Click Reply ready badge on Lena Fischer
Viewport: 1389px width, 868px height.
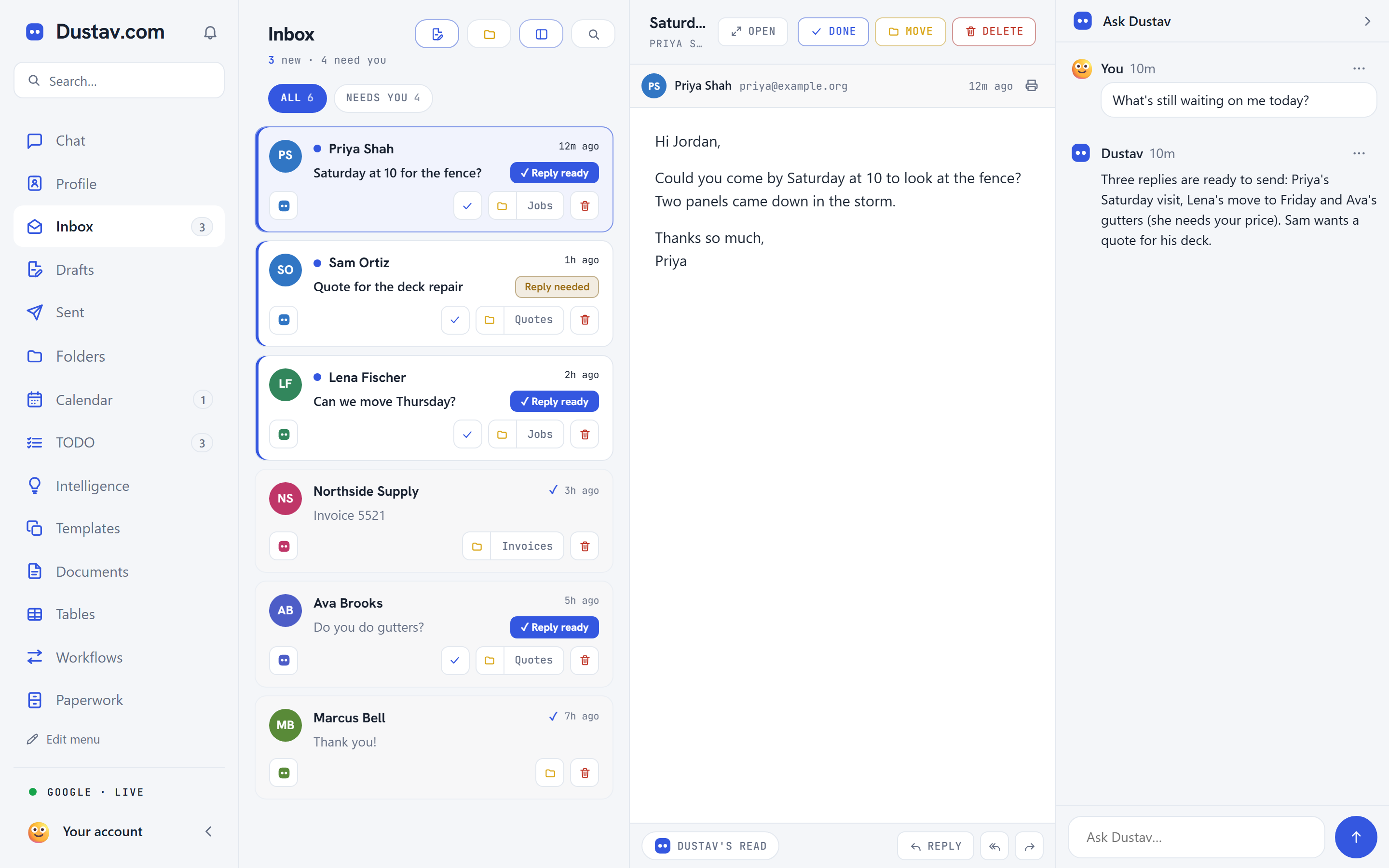[x=554, y=401]
